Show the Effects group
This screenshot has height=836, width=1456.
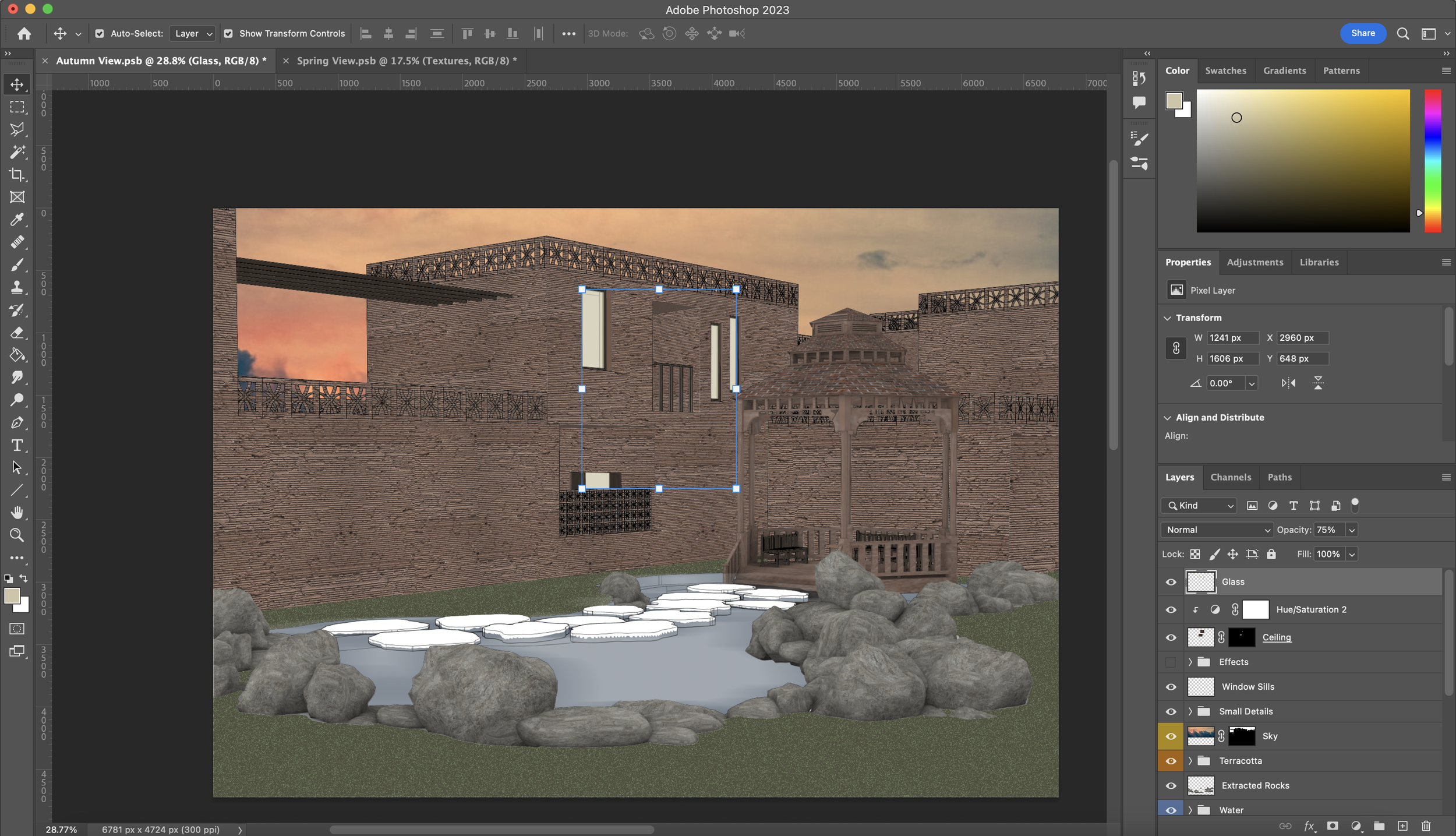point(1171,662)
